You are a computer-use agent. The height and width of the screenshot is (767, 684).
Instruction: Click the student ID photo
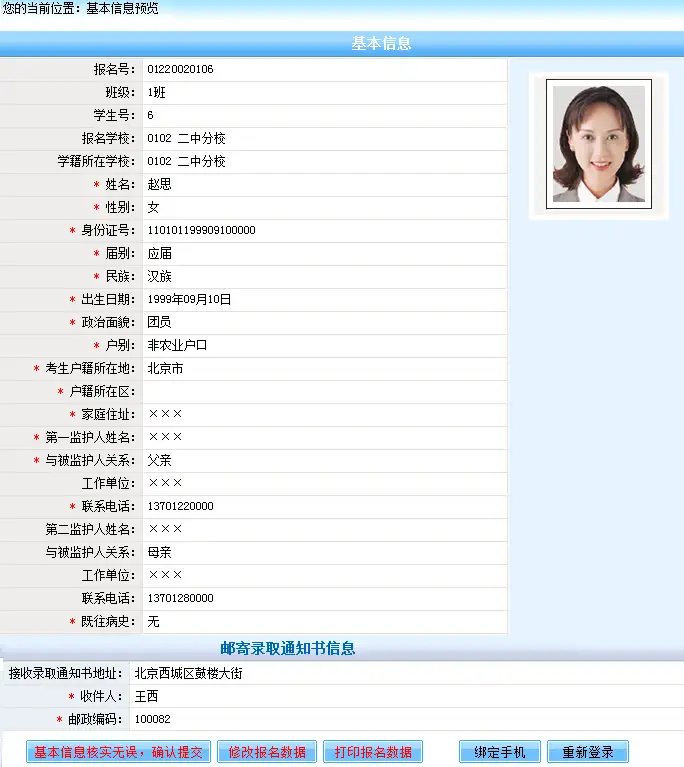pyautogui.click(x=599, y=144)
